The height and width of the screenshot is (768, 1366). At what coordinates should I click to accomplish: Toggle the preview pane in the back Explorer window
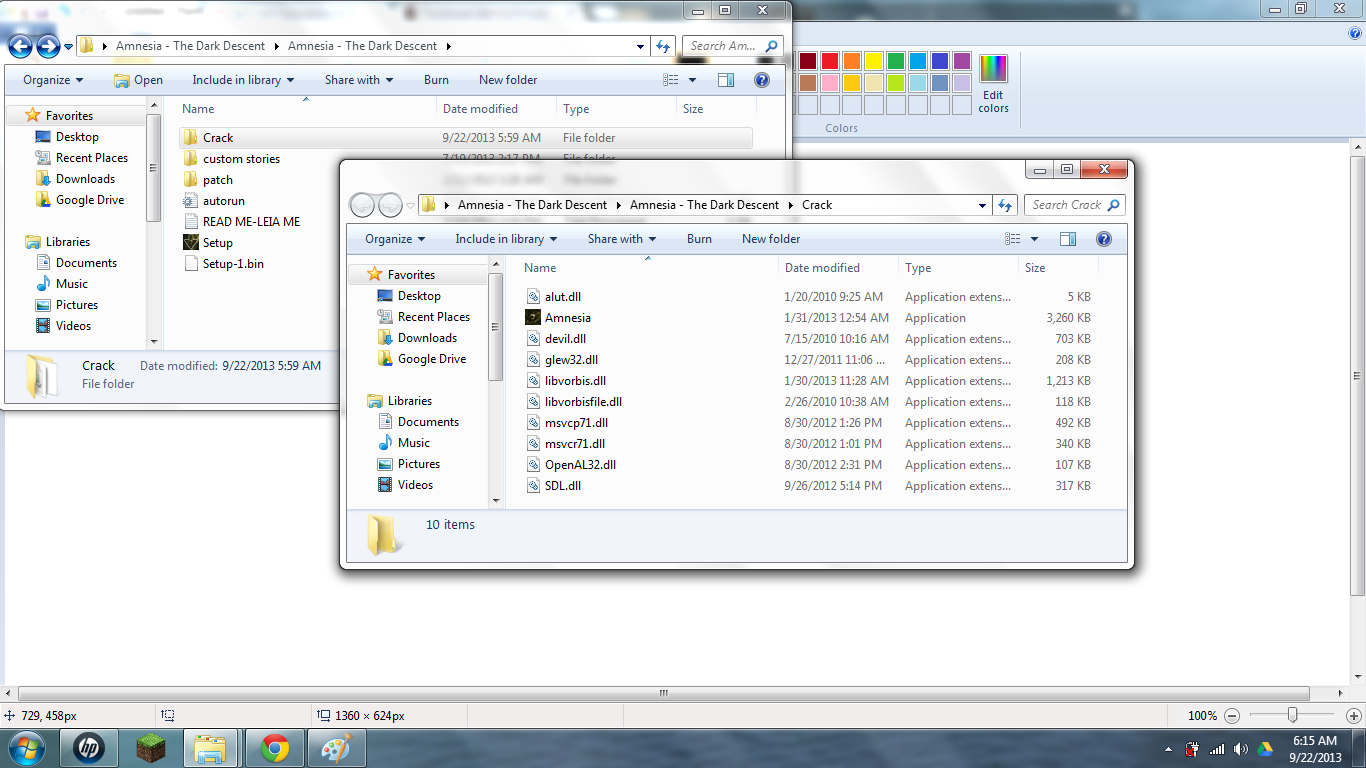coord(726,80)
